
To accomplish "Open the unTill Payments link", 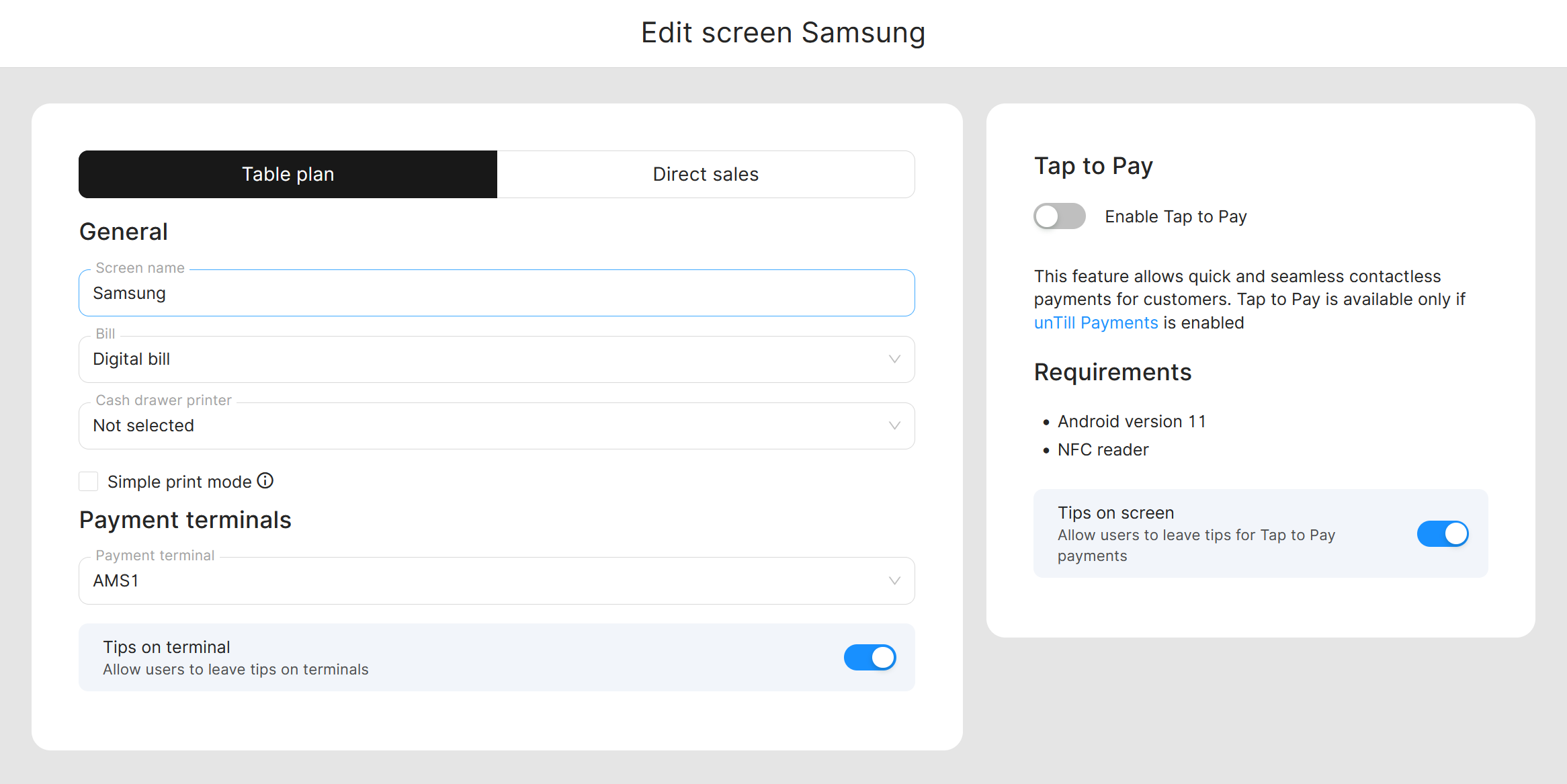I will (x=1095, y=323).
